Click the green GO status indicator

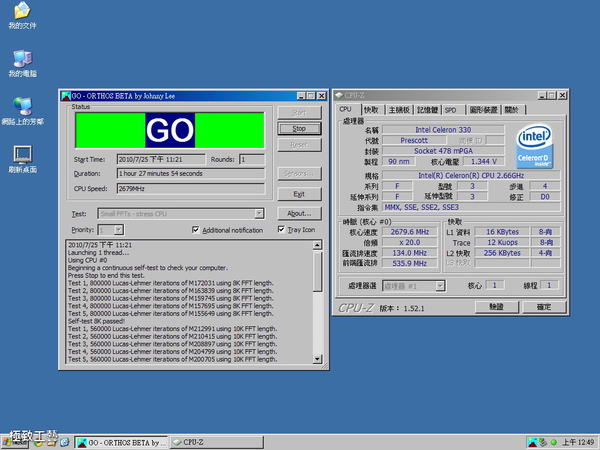coord(170,130)
